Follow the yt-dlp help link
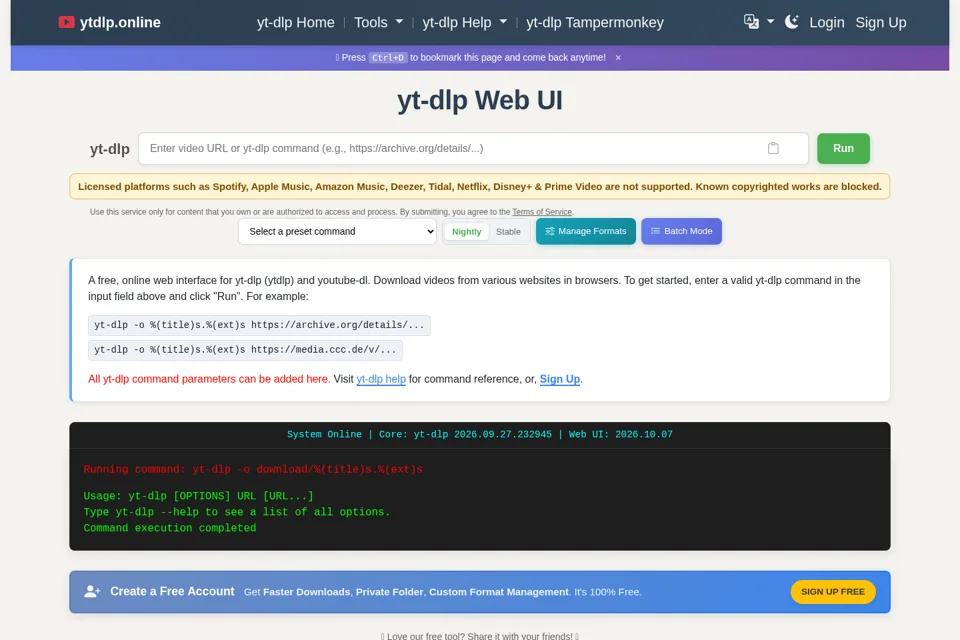Viewport: 960px width, 640px height. point(381,379)
